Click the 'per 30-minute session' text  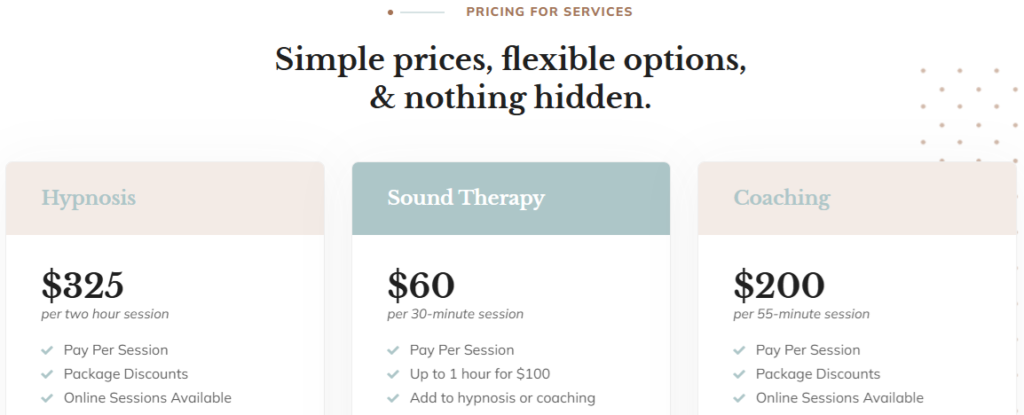coord(455,314)
